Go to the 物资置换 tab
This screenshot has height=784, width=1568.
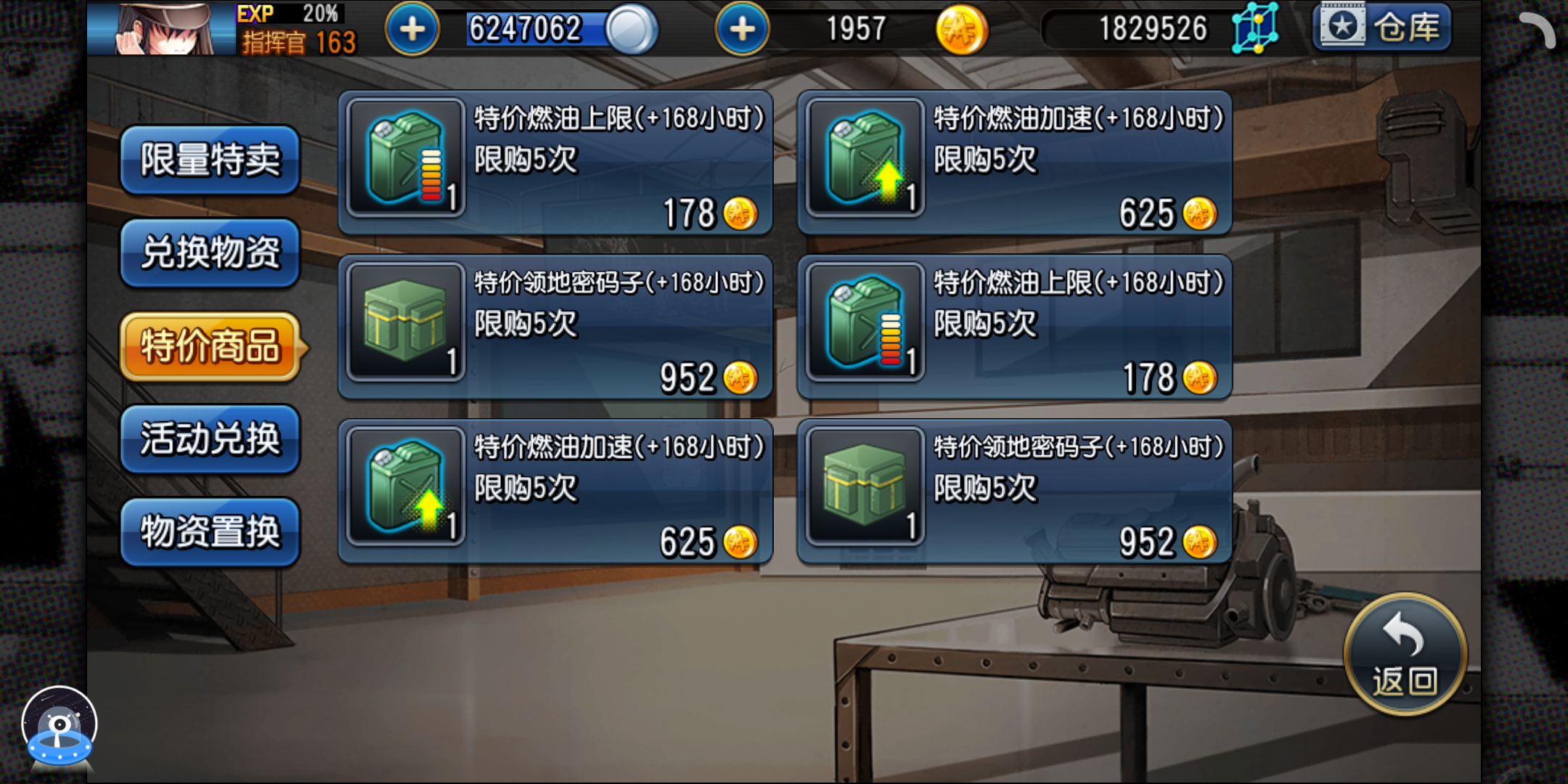tap(210, 532)
